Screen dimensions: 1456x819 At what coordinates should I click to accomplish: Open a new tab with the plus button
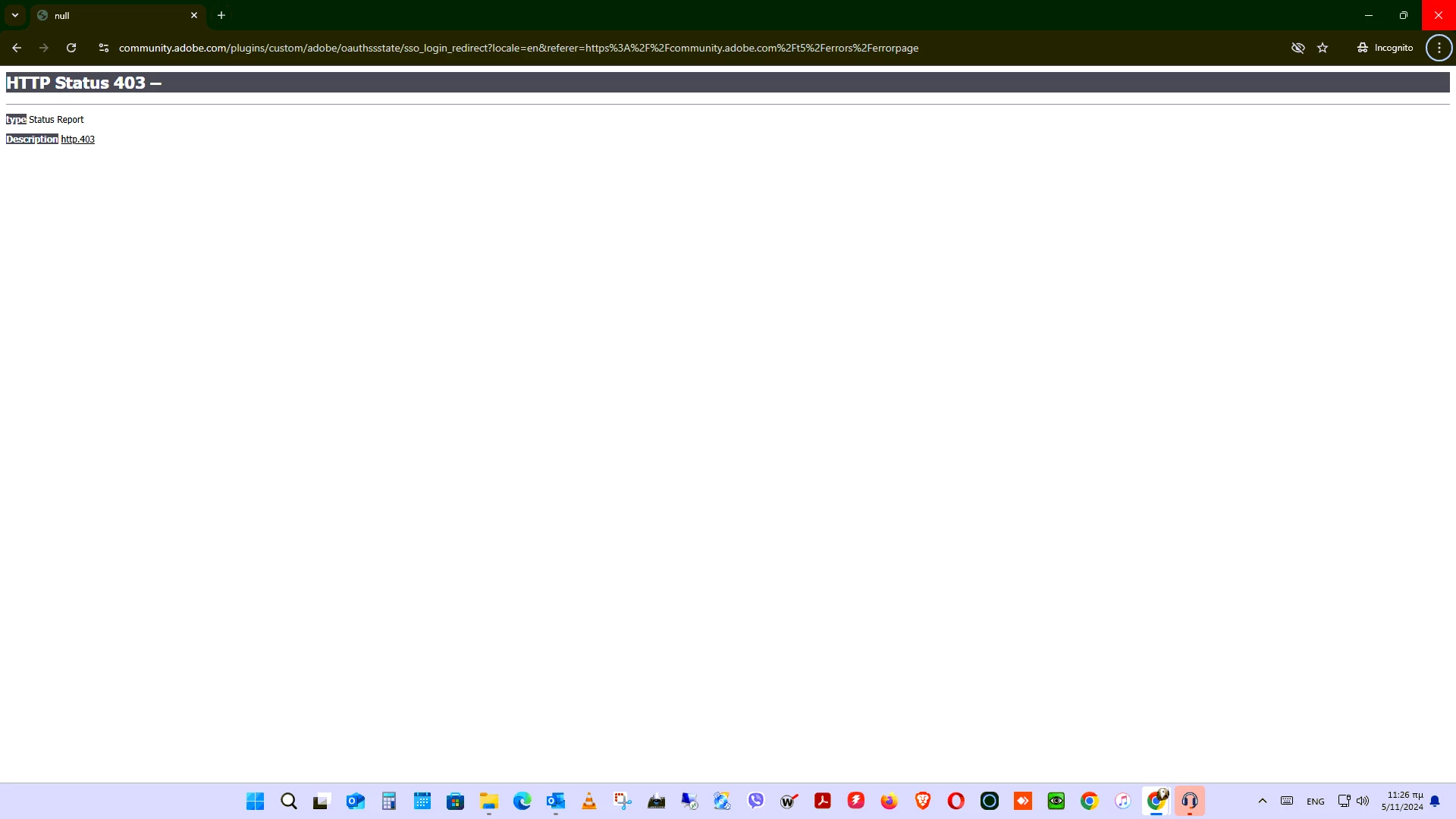(221, 15)
